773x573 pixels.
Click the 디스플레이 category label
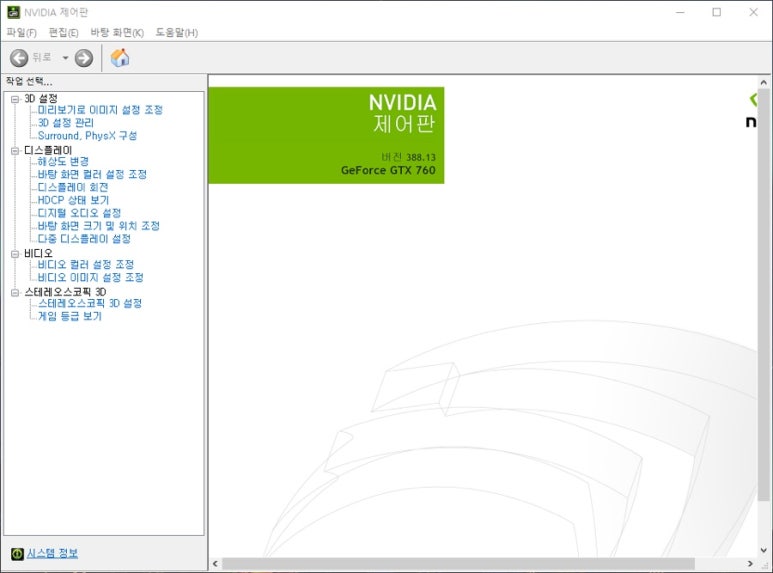(x=48, y=150)
